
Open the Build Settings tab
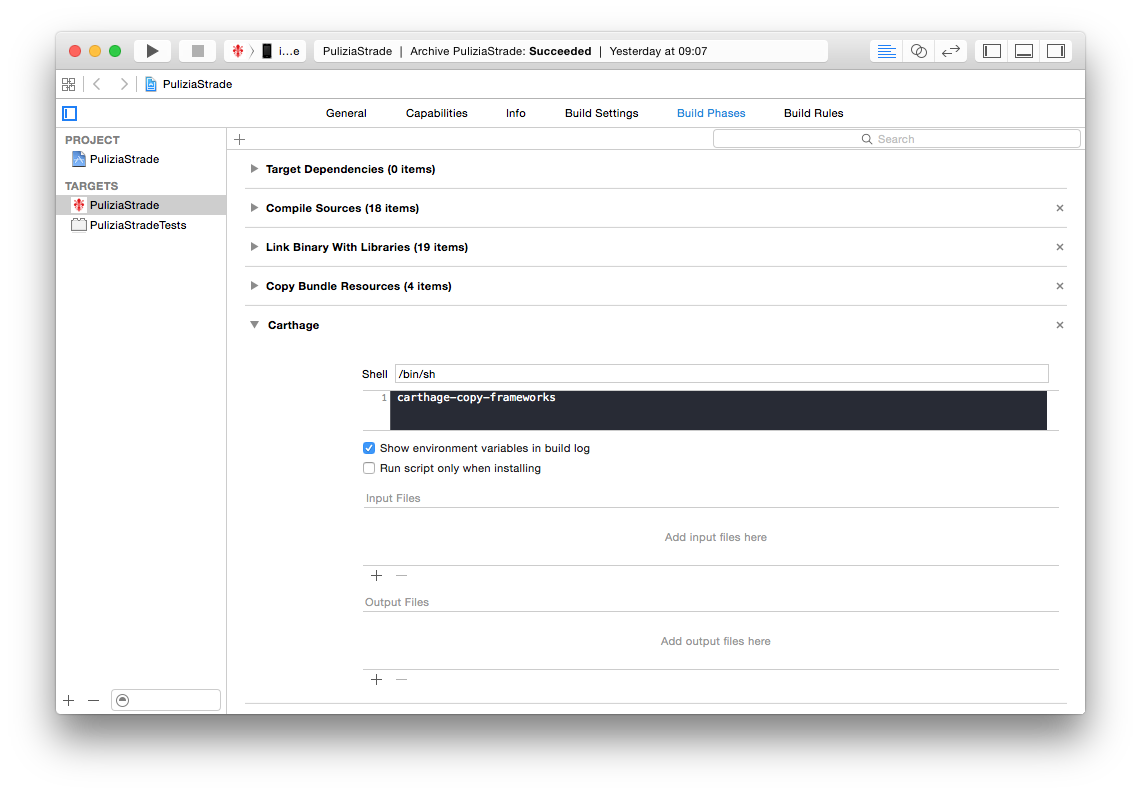(602, 114)
